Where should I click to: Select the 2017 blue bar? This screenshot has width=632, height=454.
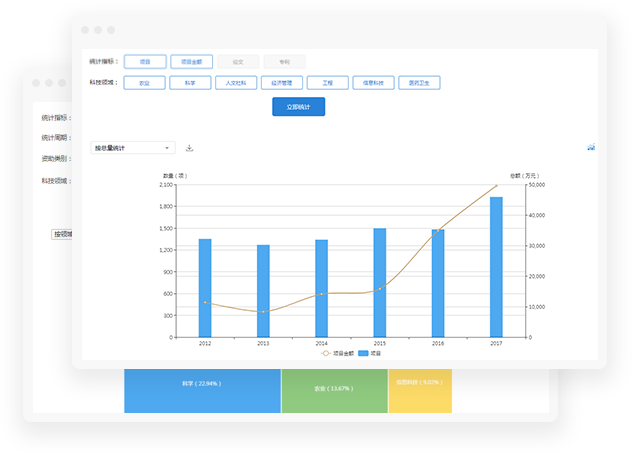496,267
